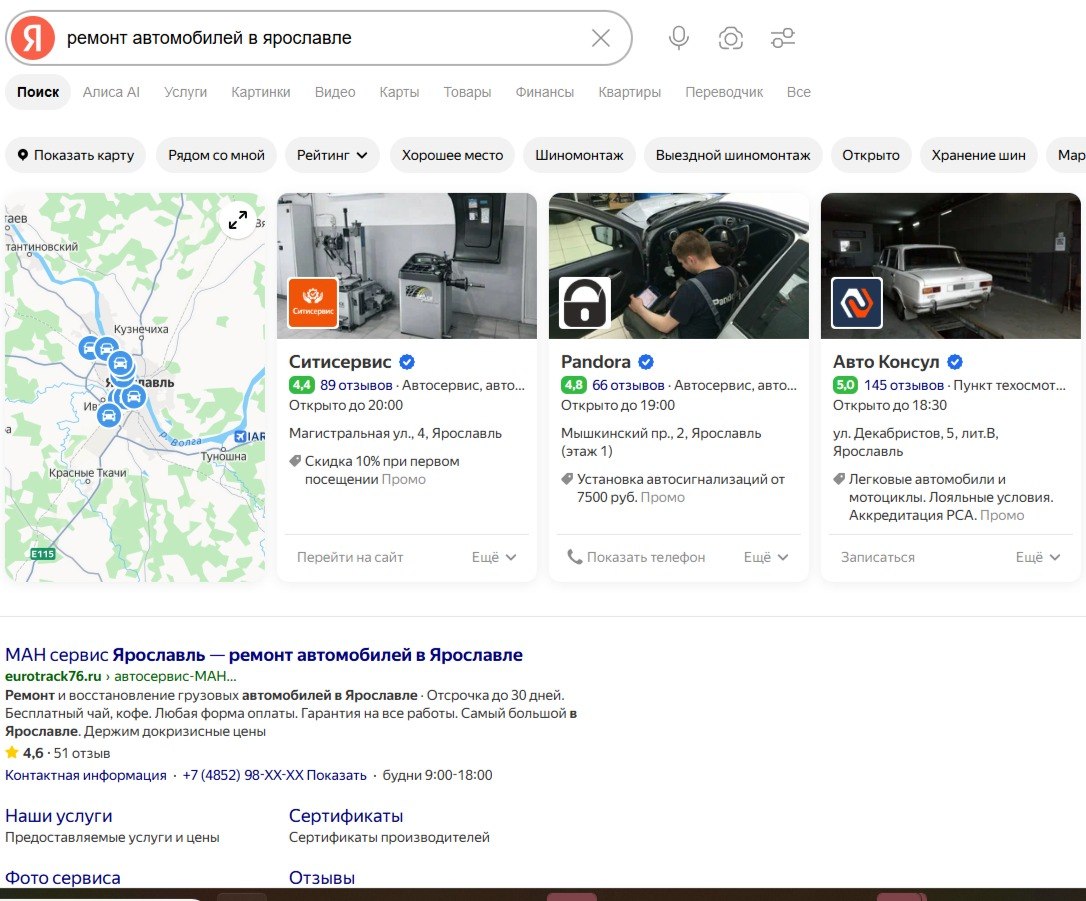Go to the Карты tab

pos(399,92)
